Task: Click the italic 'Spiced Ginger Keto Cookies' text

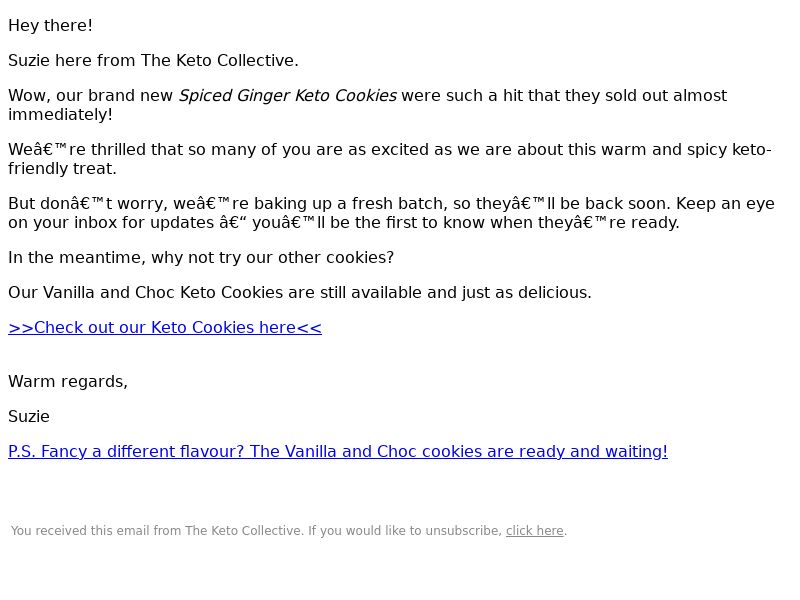Action: point(287,96)
